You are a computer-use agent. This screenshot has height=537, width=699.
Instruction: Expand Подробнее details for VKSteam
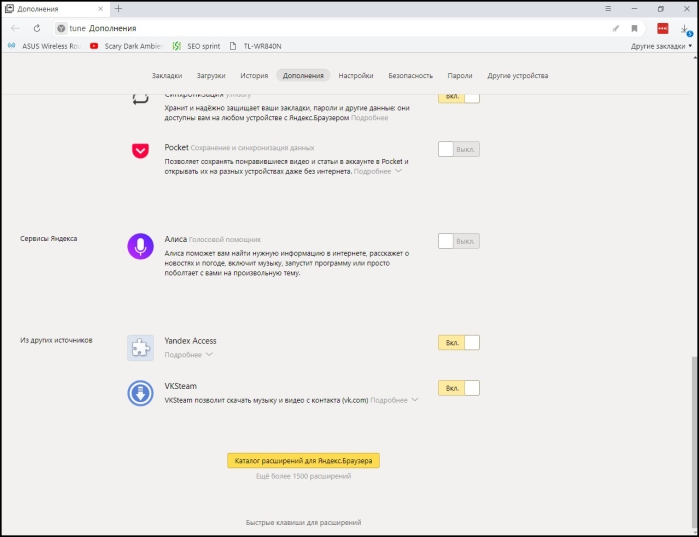394,400
